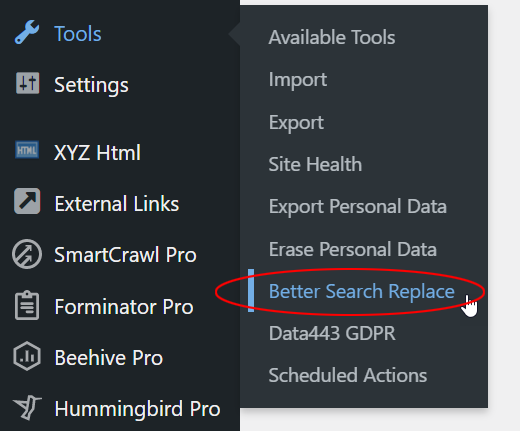Open Hummingbird Pro menu label
Image resolution: width=520 pixels, height=431 pixels.
point(137,409)
